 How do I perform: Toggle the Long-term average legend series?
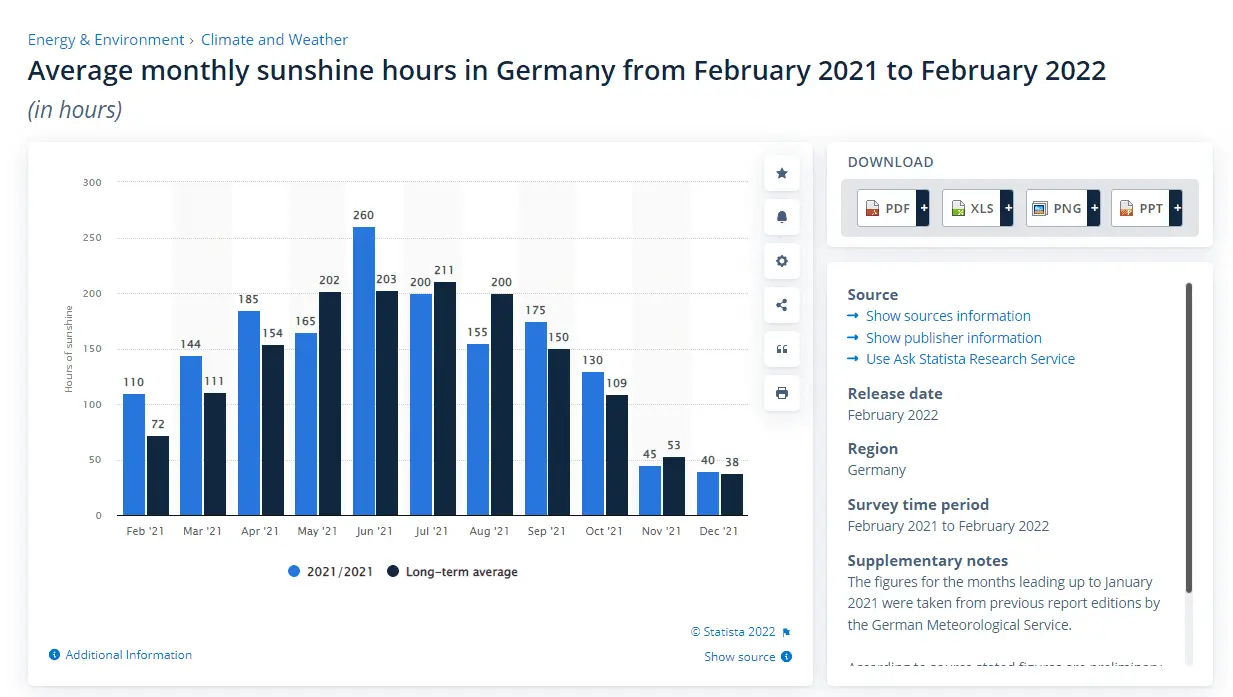451,572
